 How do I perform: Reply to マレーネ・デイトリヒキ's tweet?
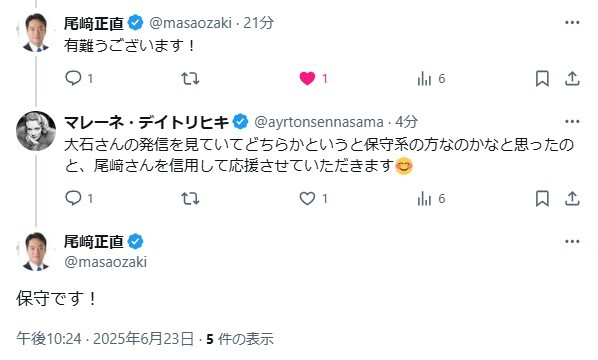tap(73, 198)
